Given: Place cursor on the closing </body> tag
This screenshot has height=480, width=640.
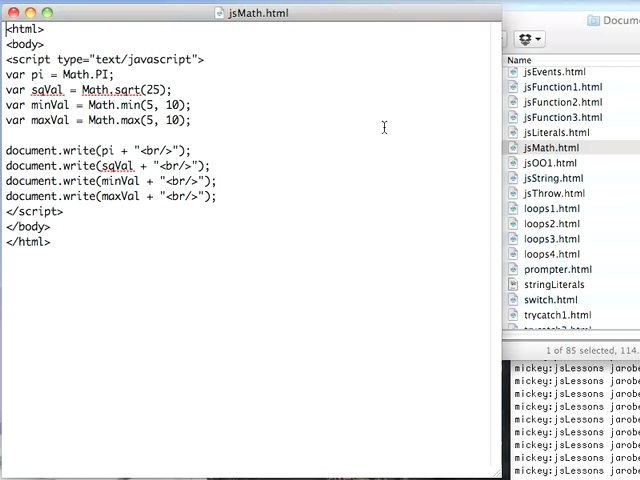Looking at the screenshot, I should tap(28, 227).
